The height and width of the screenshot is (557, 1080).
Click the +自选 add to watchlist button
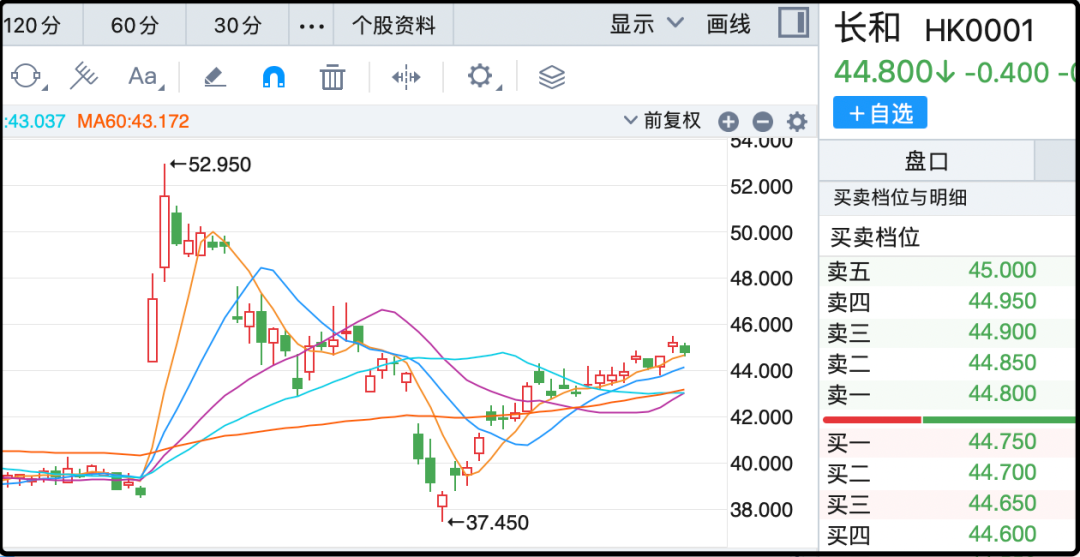(880, 113)
